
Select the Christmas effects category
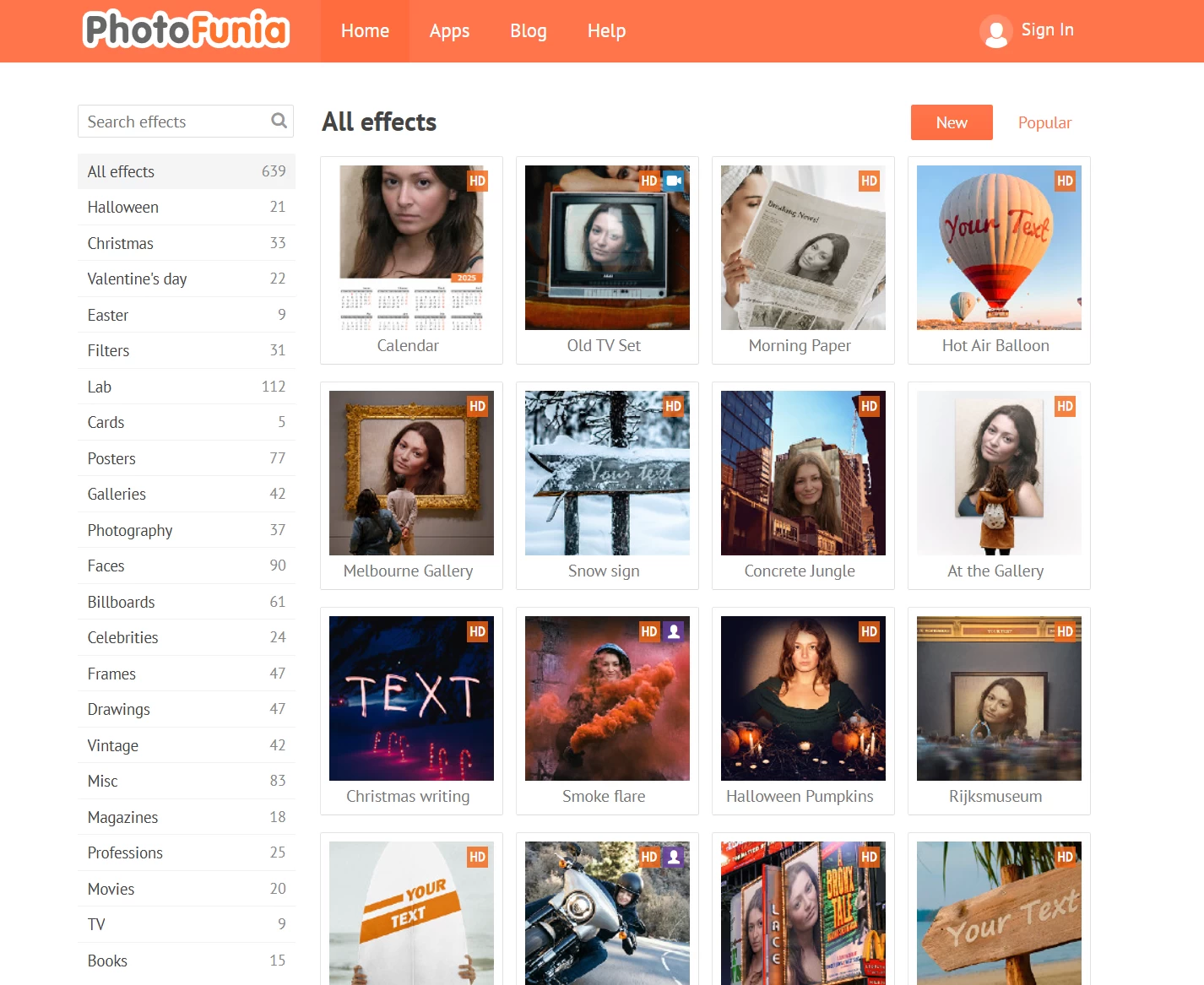121,243
